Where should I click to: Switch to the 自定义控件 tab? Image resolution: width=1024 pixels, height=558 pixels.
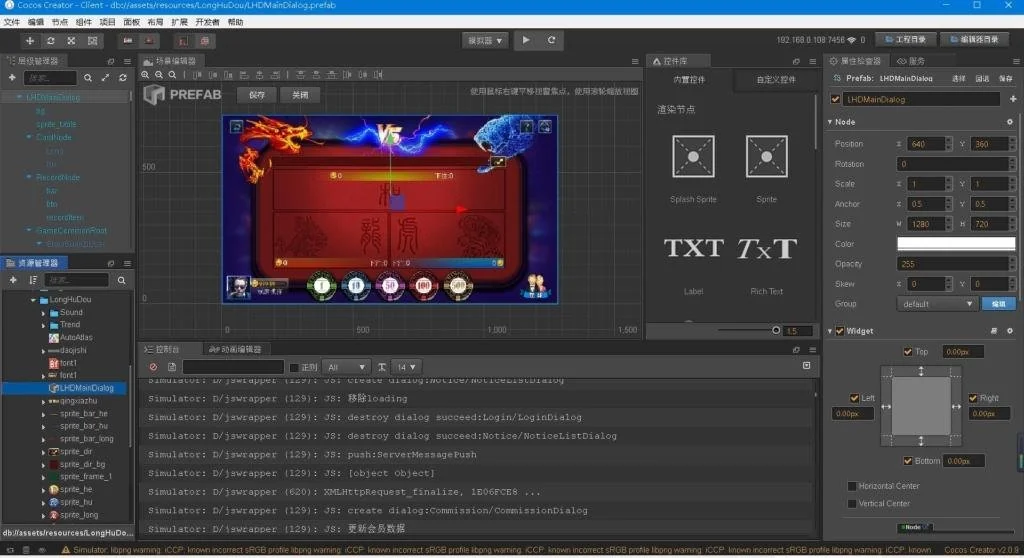pyautogui.click(x=775, y=80)
